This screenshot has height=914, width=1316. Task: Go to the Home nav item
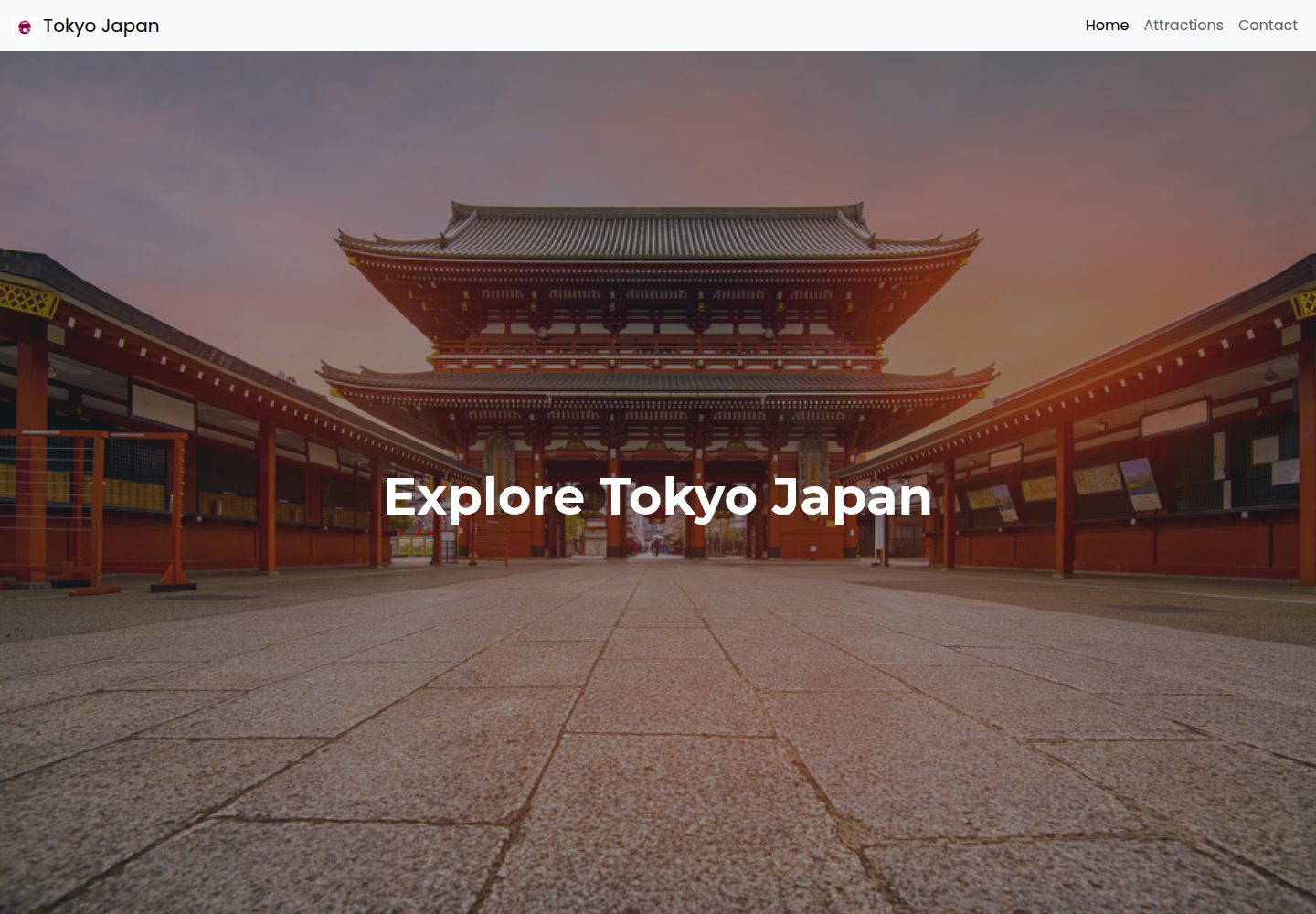click(x=1107, y=26)
